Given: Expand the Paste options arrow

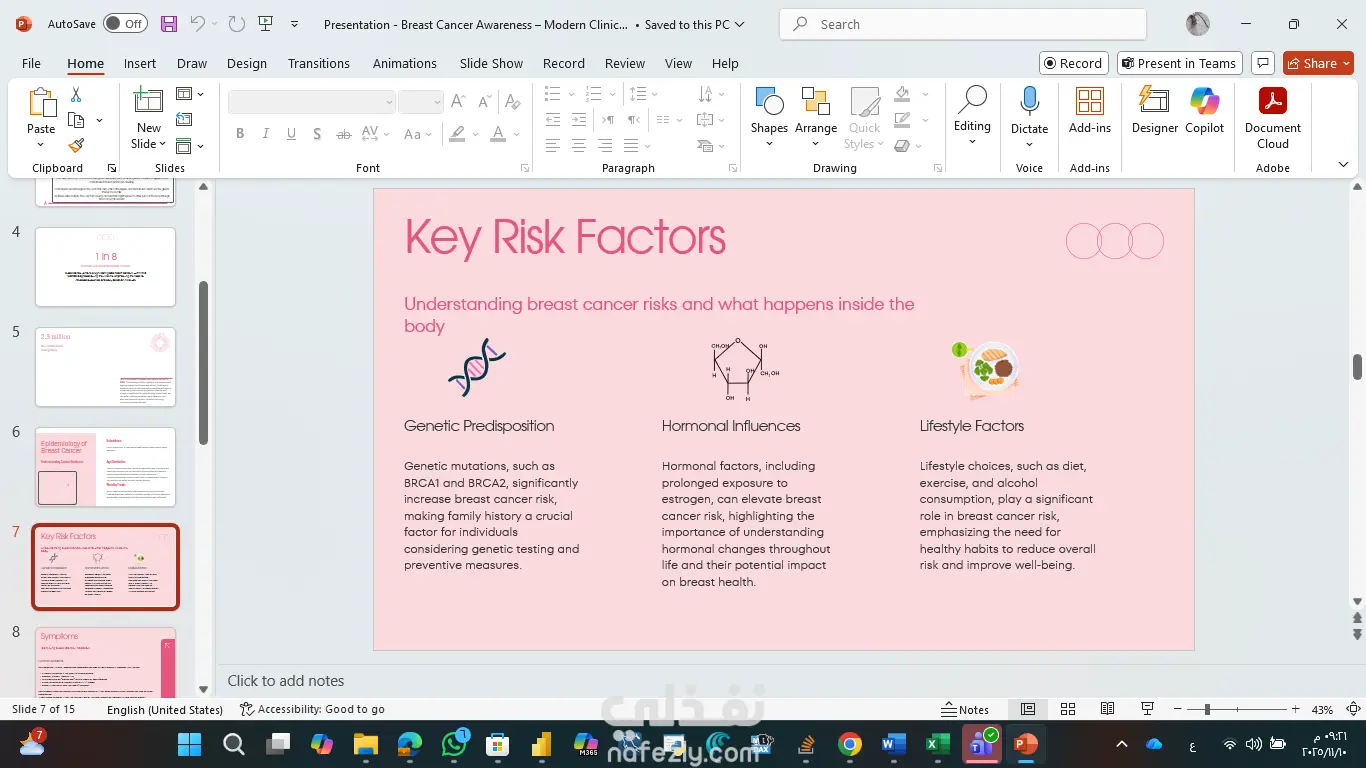Looking at the screenshot, I should (x=41, y=145).
